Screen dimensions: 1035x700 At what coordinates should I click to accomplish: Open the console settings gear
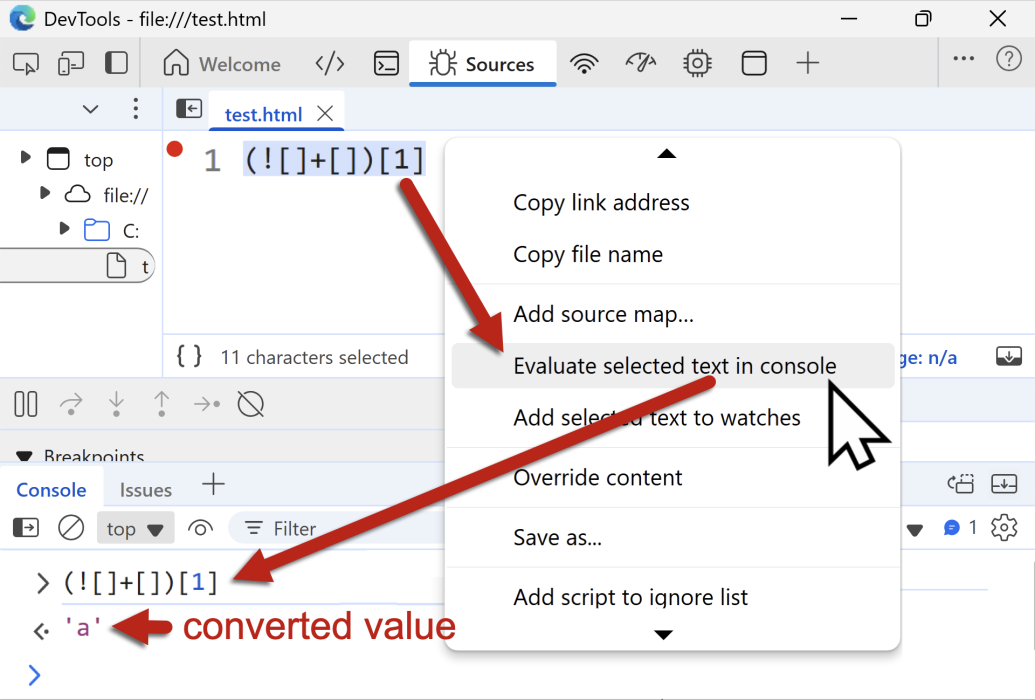[1004, 528]
